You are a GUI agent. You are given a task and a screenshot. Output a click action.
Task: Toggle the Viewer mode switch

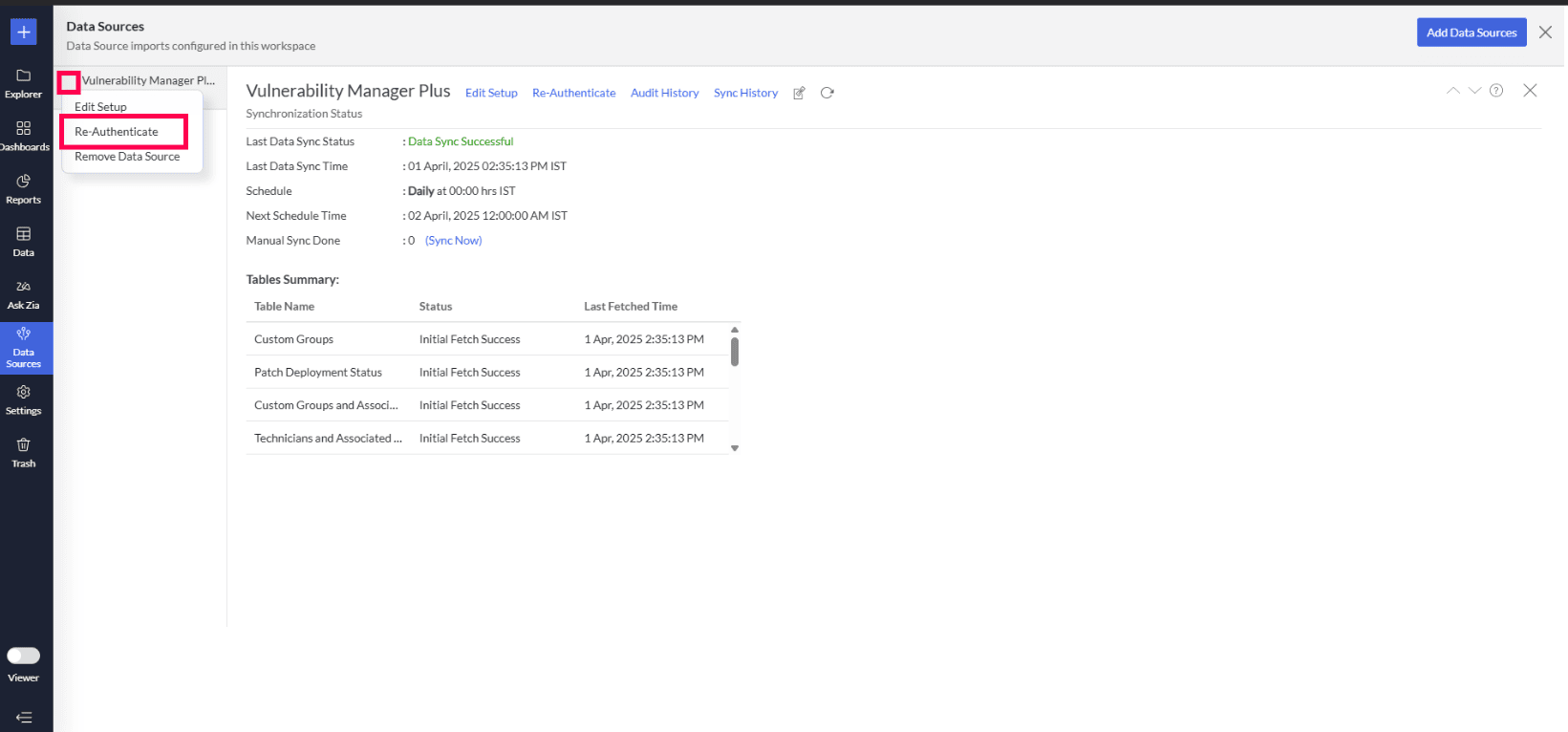click(24, 656)
